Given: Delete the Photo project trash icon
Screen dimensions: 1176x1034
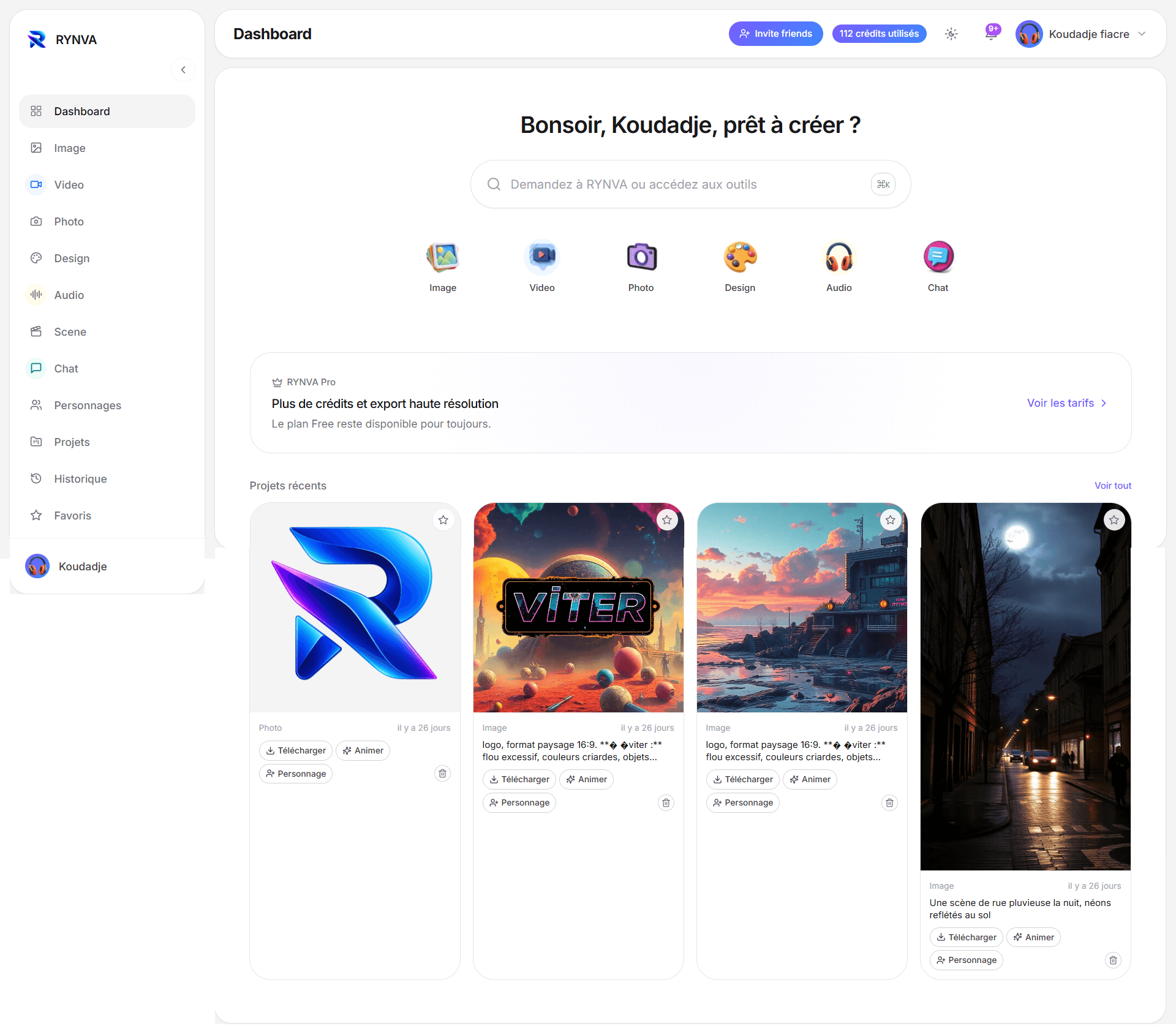Looking at the screenshot, I should [442, 774].
